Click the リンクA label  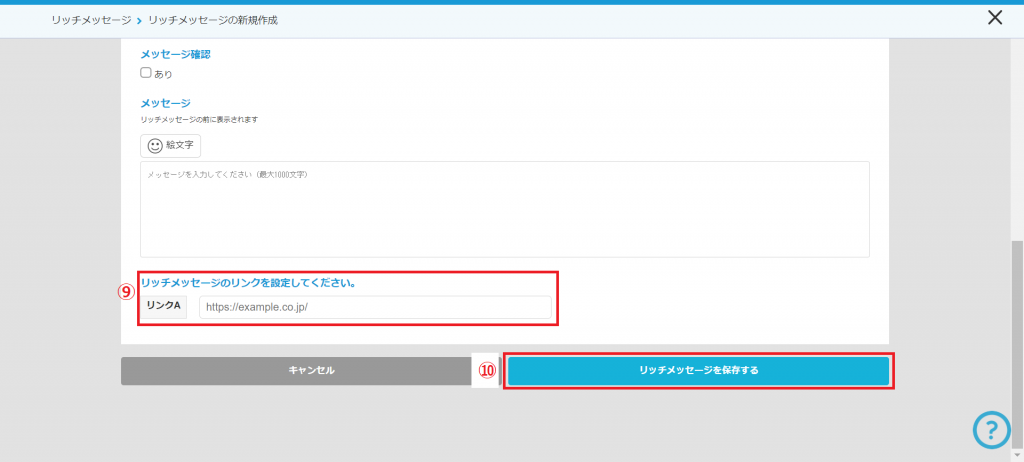[163, 306]
